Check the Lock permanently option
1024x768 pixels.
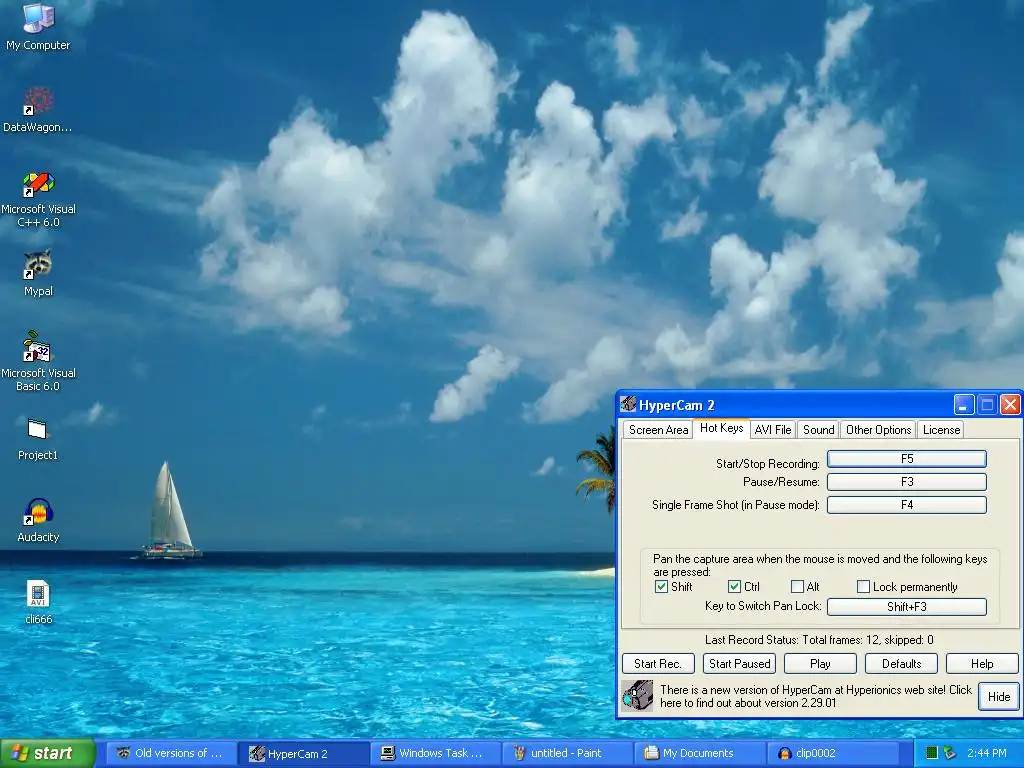(863, 586)
